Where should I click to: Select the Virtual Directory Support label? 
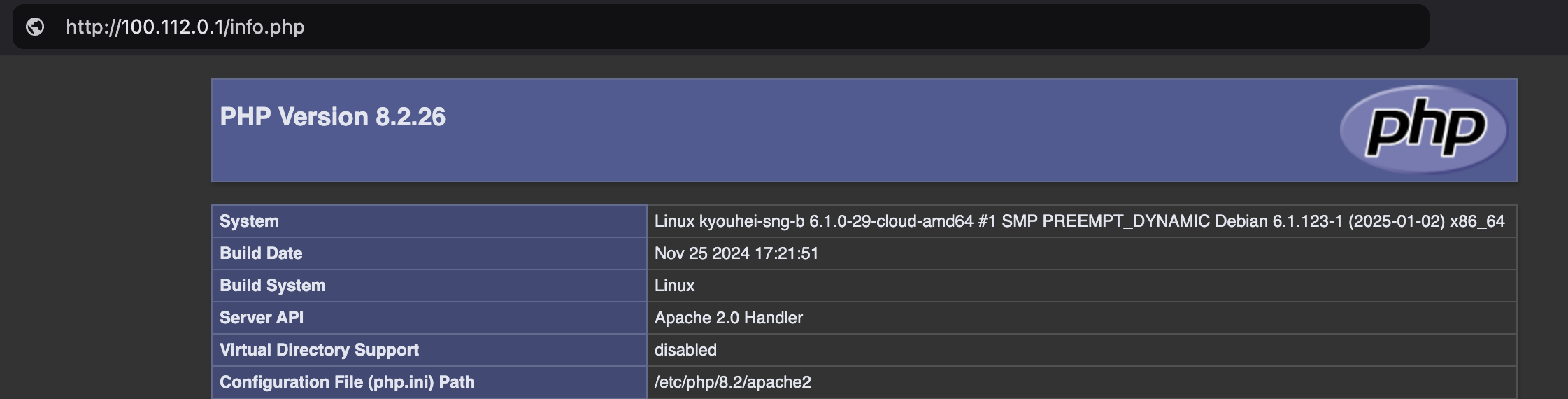319,350
